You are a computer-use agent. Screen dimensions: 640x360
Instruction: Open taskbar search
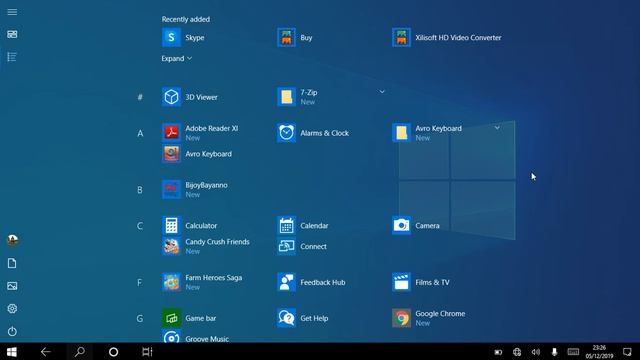pos(80,352)
